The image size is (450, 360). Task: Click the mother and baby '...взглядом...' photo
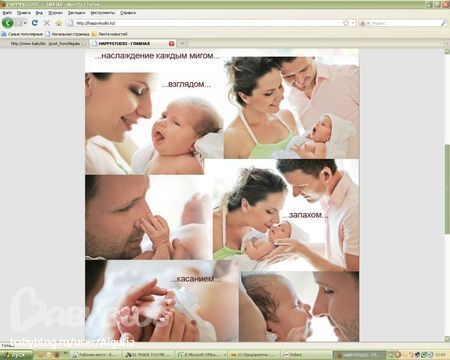pyautogui.click(x=144, y=123)
